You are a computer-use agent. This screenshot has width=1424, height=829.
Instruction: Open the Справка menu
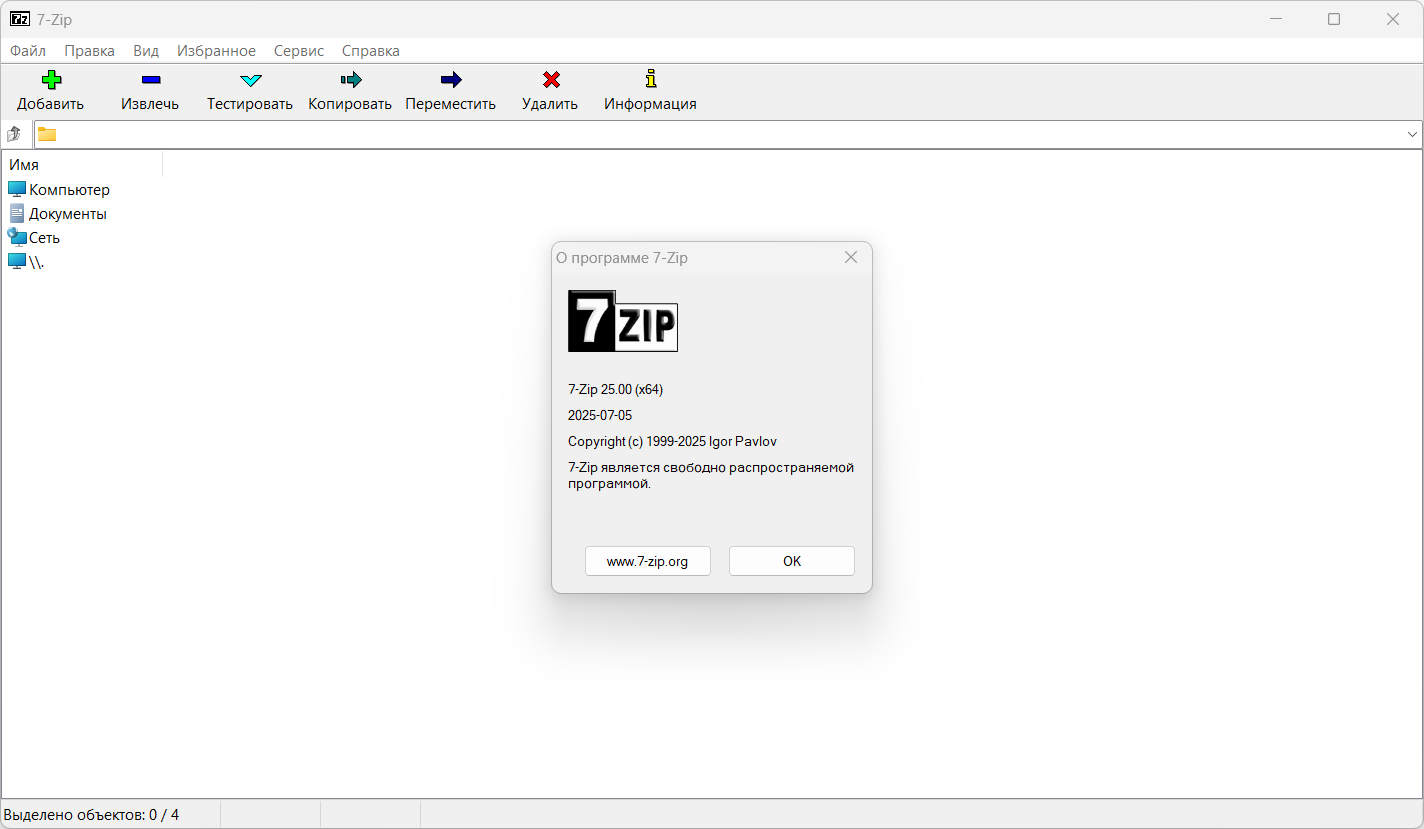coord(370,51)
